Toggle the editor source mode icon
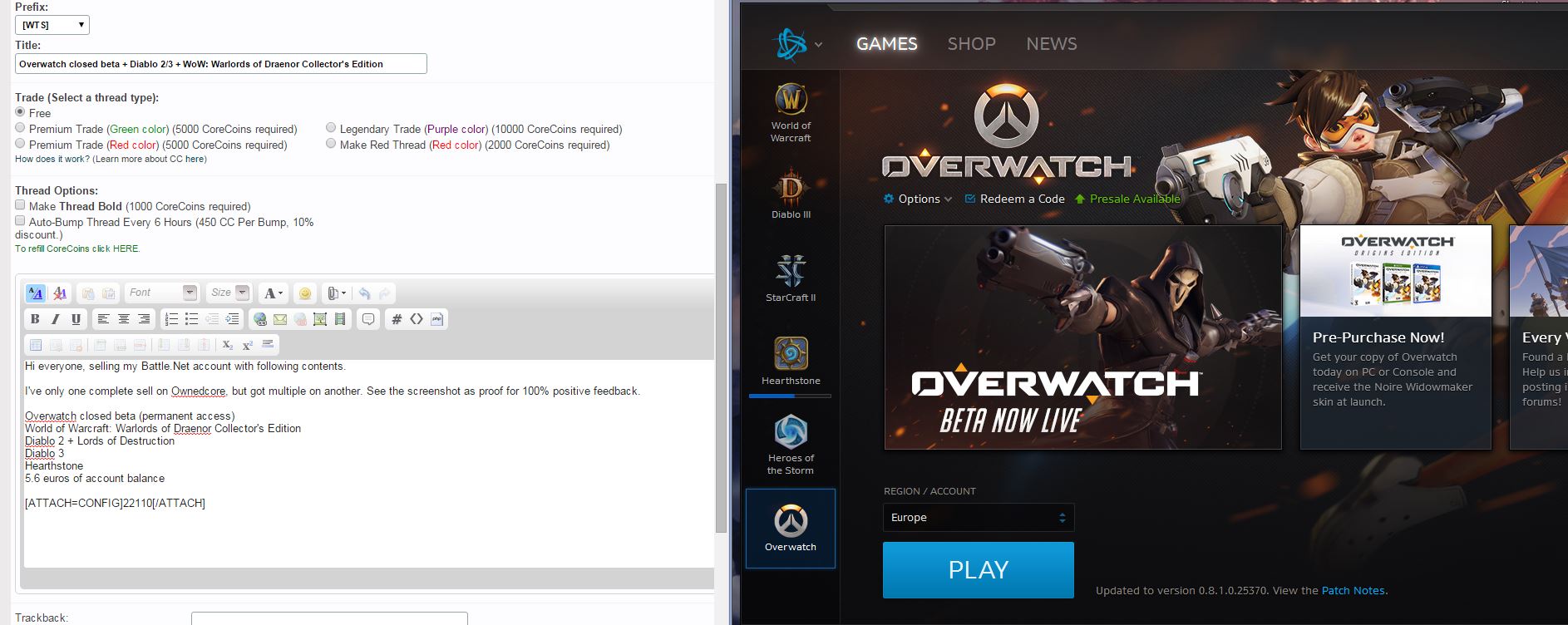The width and height of the screenshot is (1568, 625). tap(36, 293)
